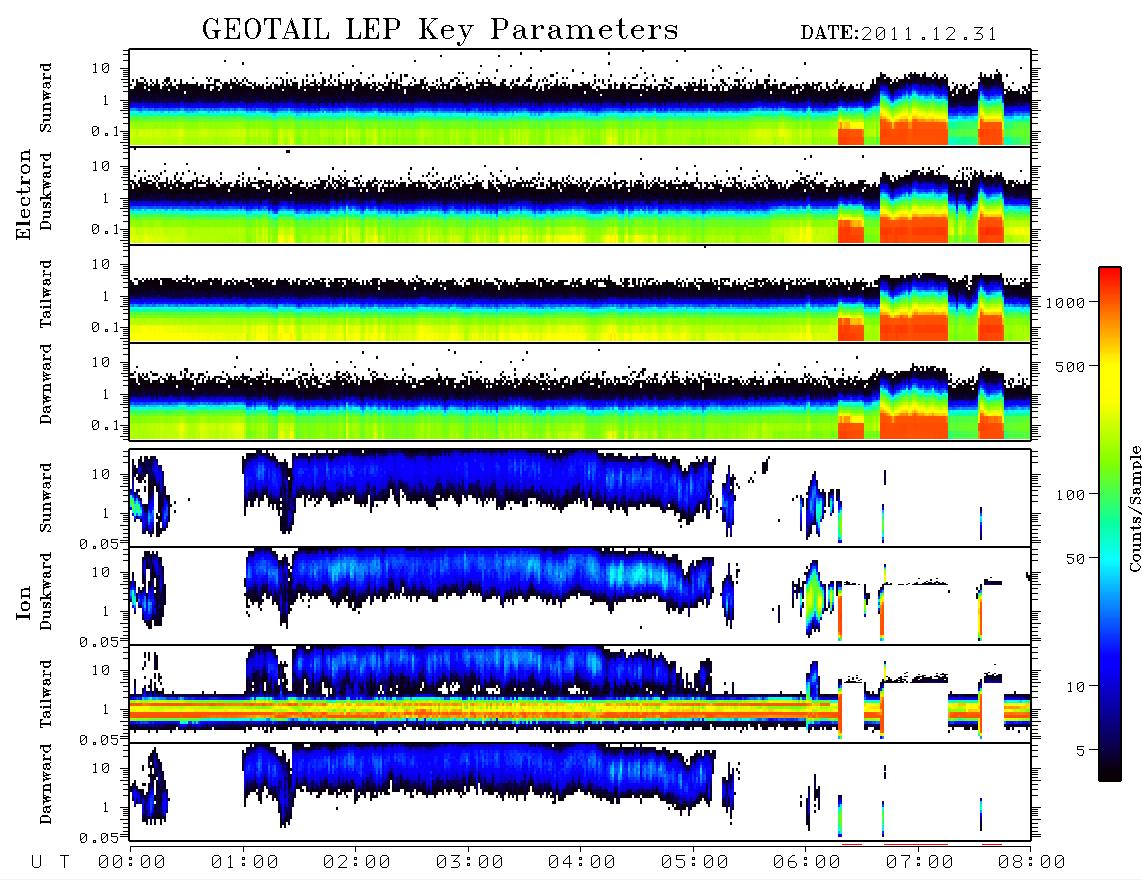Click the Ion Tailward panel label

(46, 694)
